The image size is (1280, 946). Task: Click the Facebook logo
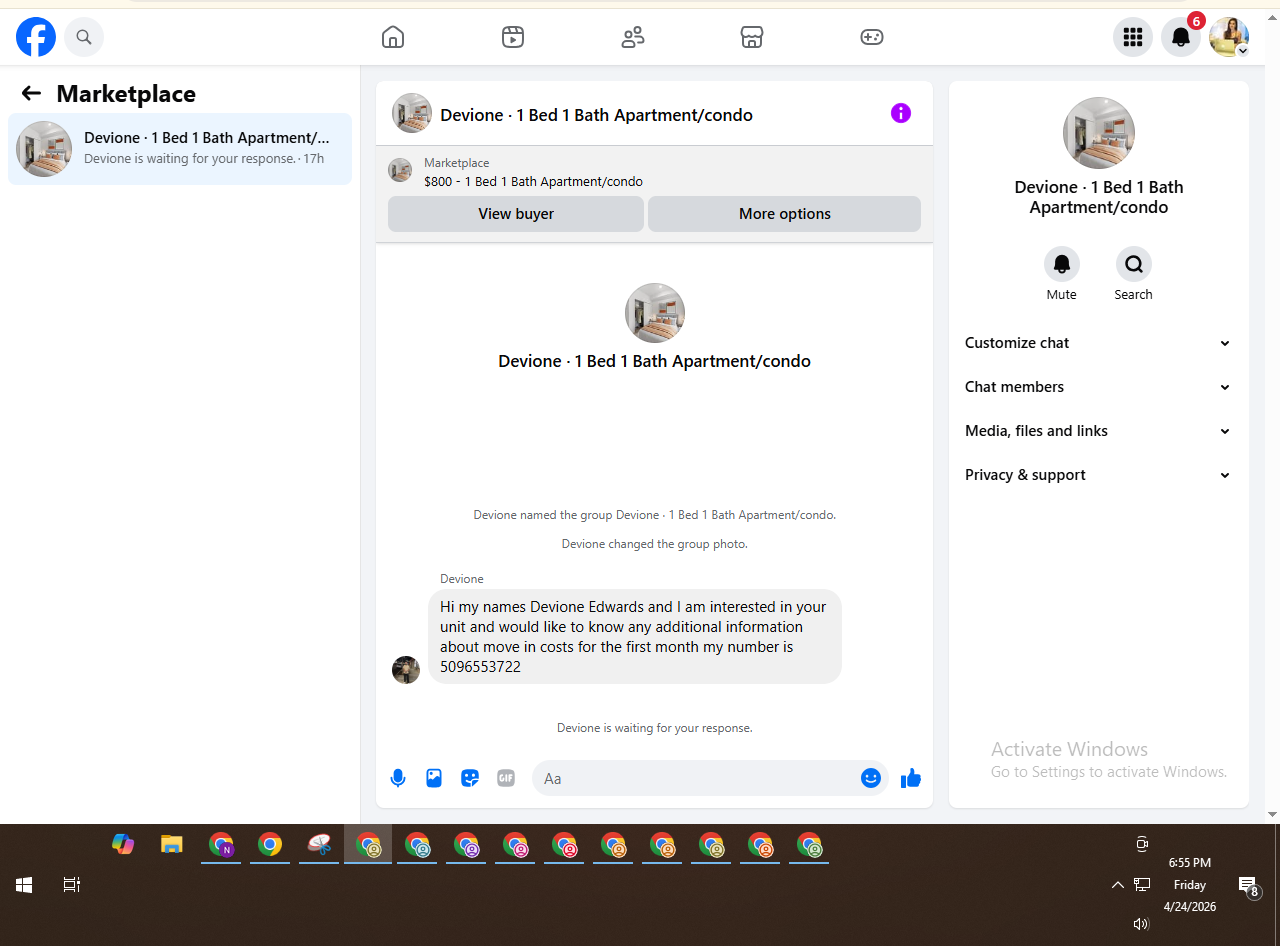[x=36, y=37]
